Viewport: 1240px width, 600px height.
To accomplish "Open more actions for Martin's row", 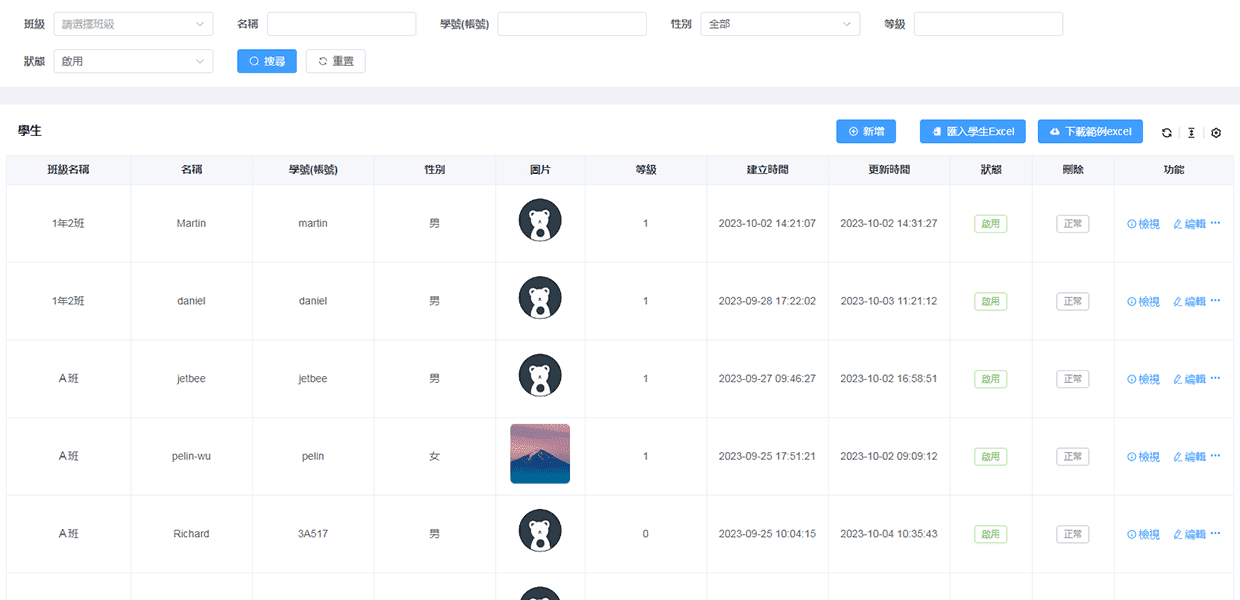I will (x=1215, y=223).
